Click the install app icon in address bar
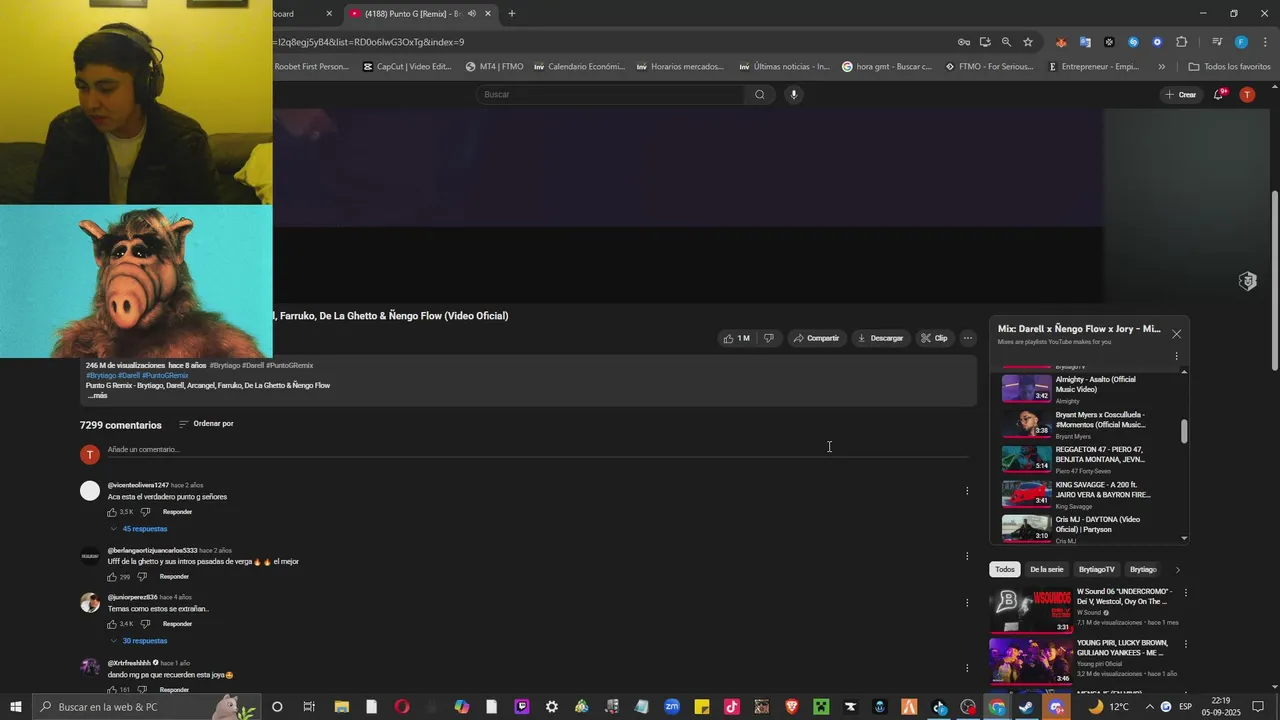 [x=985, y=42]
